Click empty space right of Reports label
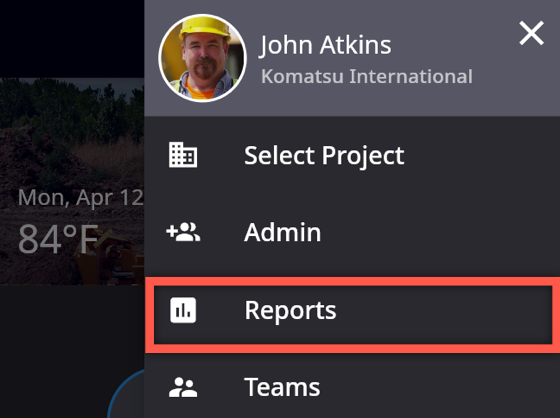 click(443, 315)
